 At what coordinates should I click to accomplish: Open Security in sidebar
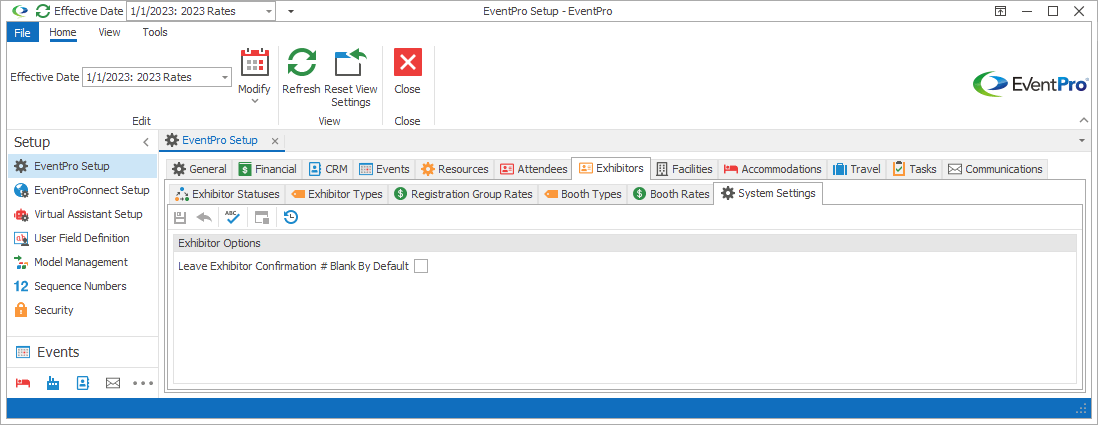82,309
